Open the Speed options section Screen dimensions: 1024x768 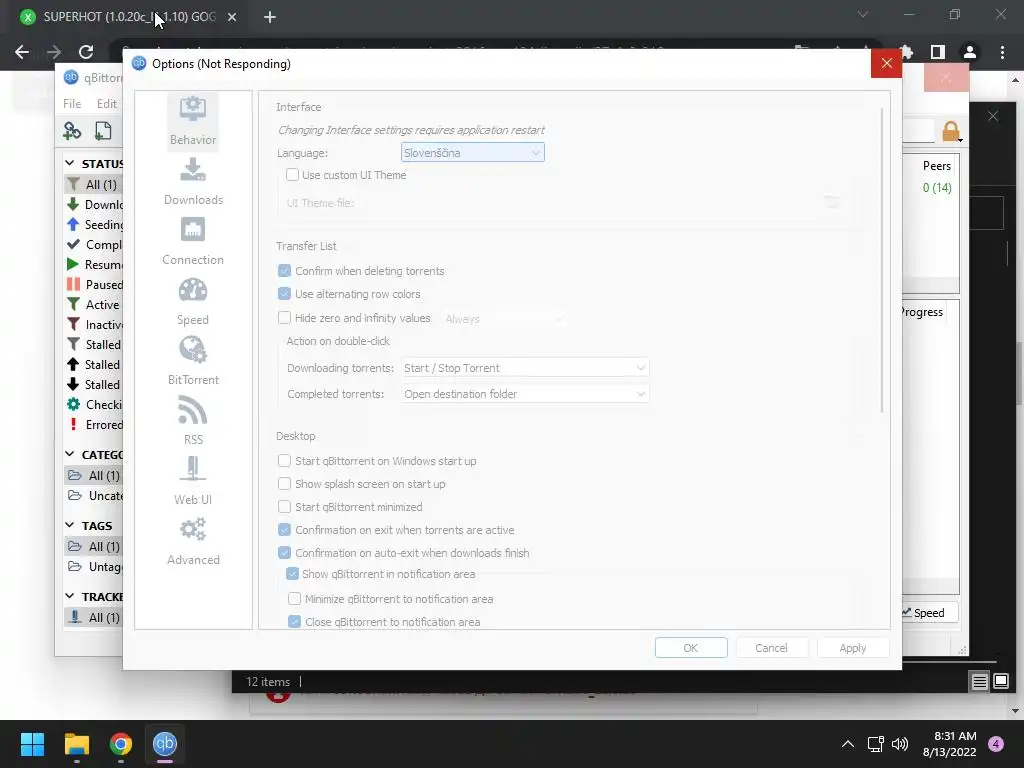193,302
